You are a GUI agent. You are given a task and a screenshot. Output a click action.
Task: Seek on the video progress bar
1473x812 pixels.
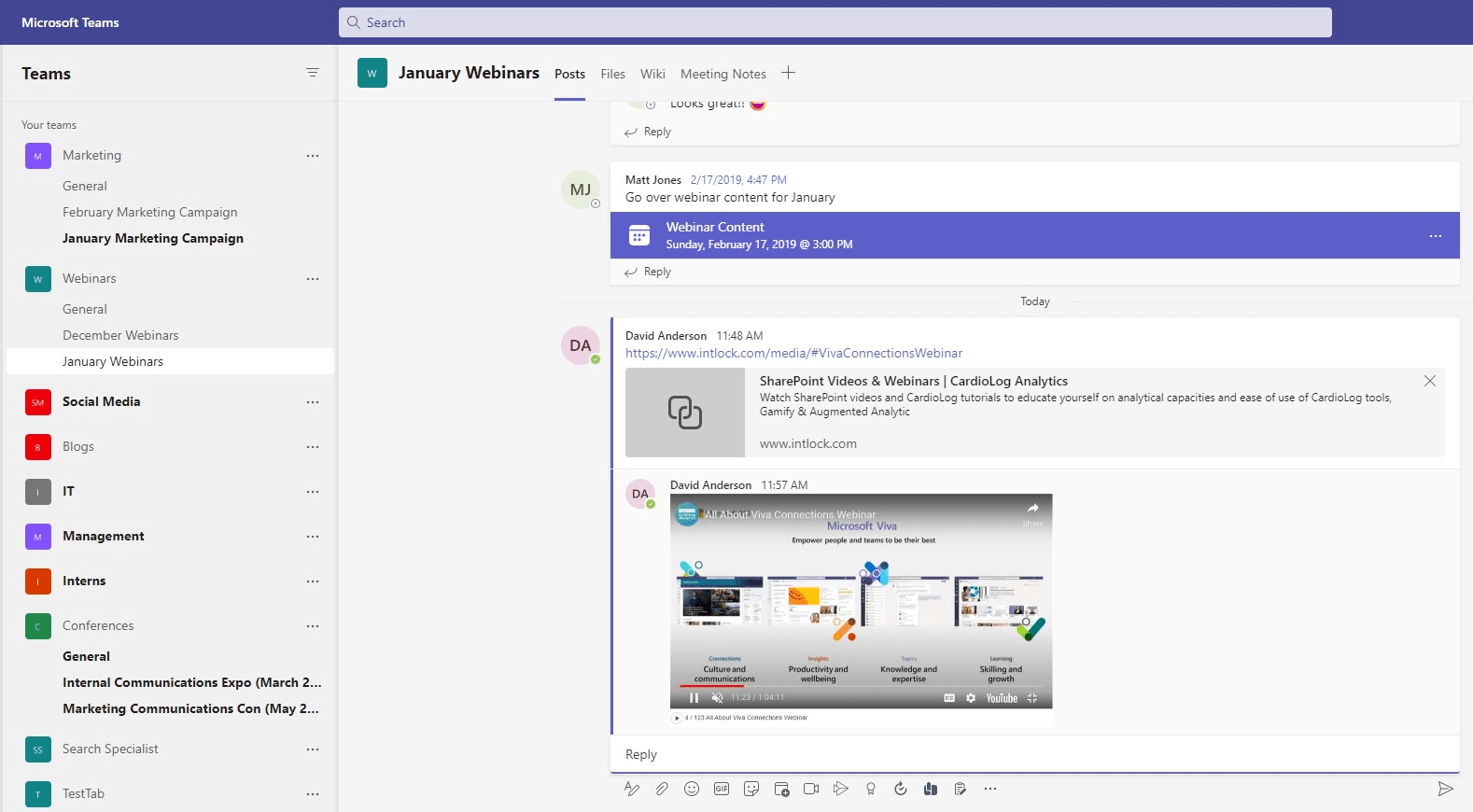click(x=861, y=686)
